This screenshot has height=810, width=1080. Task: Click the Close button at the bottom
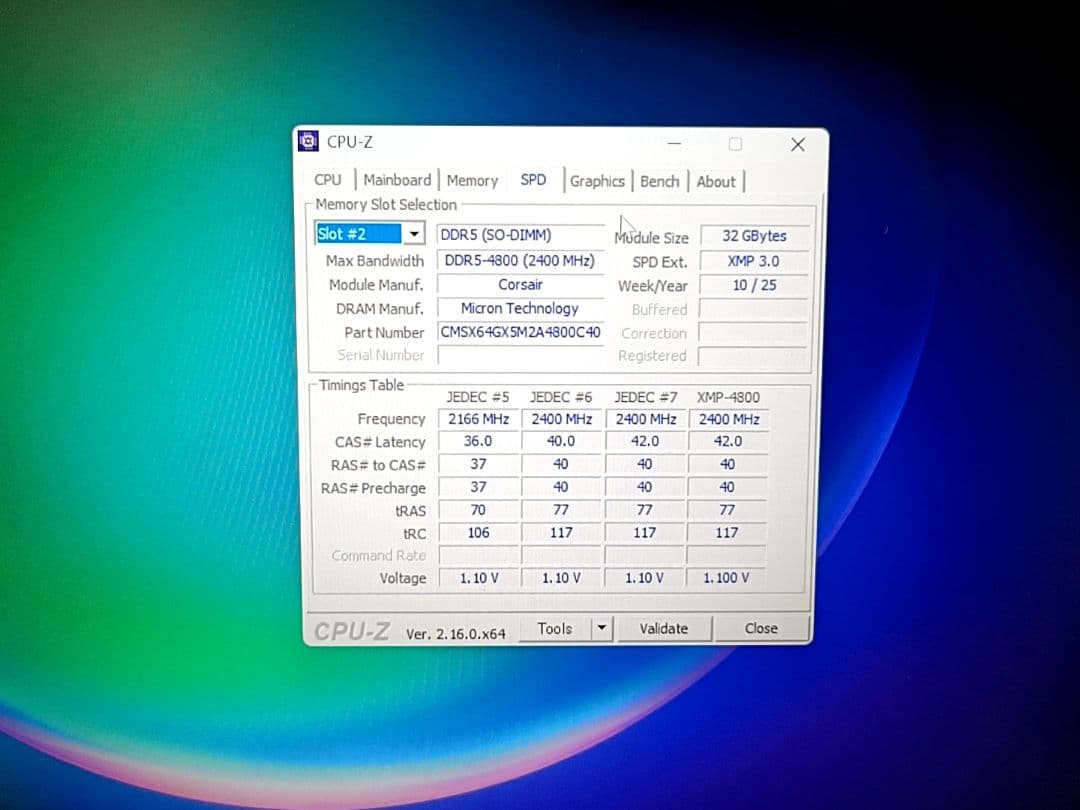pos(761,628)
